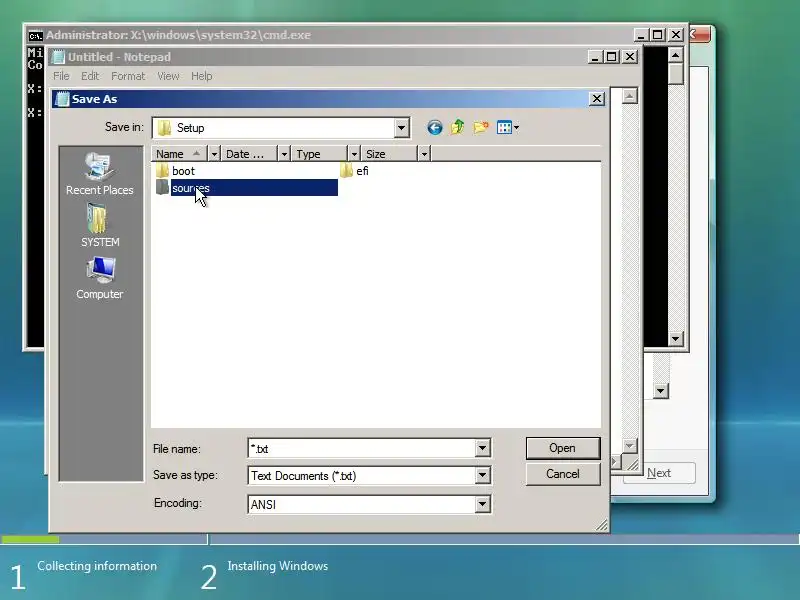This screenshot has width=800, height=600.
Task: Click the File name input field
Action: point(361,448)
